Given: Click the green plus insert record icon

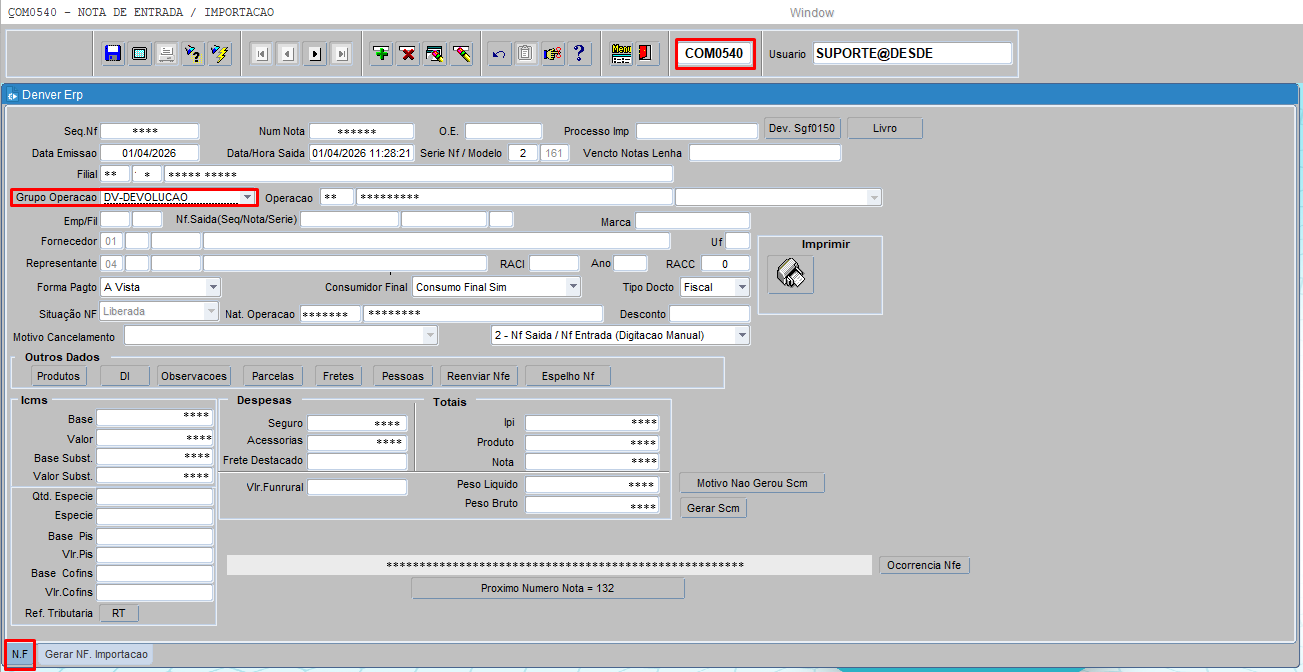Looking at the screenshot, I should pos(381,54).
